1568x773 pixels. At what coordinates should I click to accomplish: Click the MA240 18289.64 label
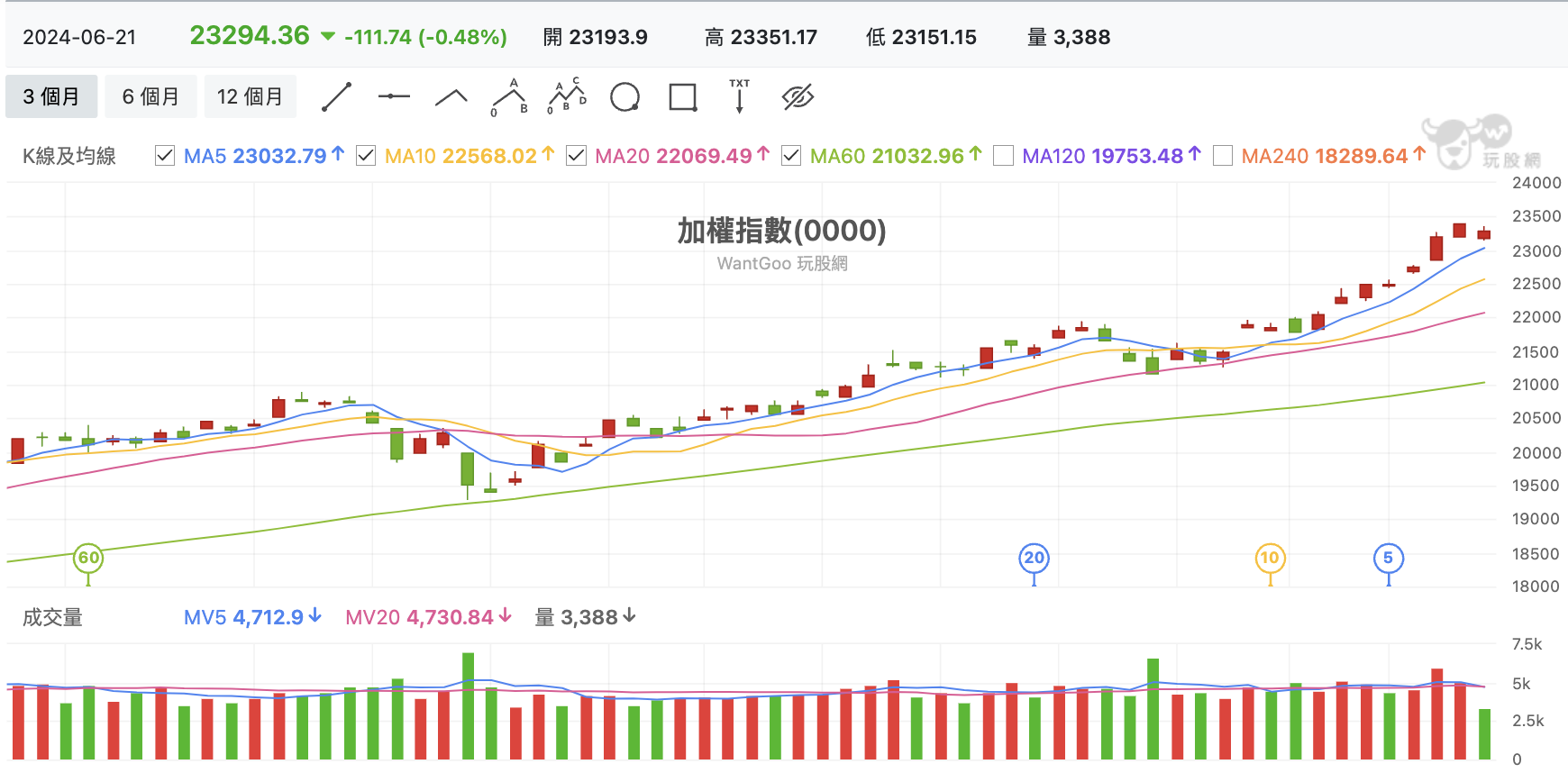(x=1333, y=156)
